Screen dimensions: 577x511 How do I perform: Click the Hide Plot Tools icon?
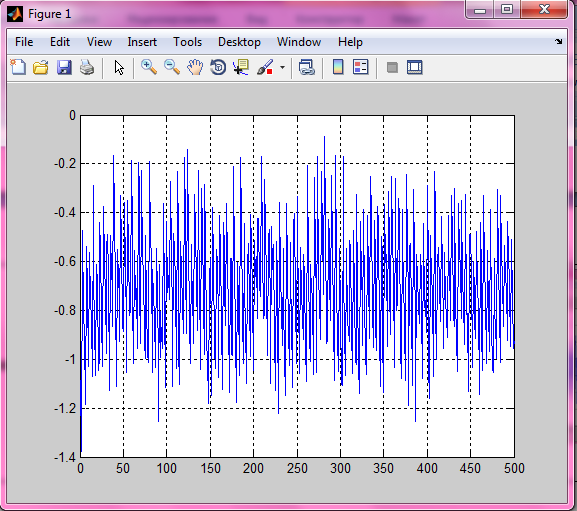pyautogui.click(x=392, y=68)
